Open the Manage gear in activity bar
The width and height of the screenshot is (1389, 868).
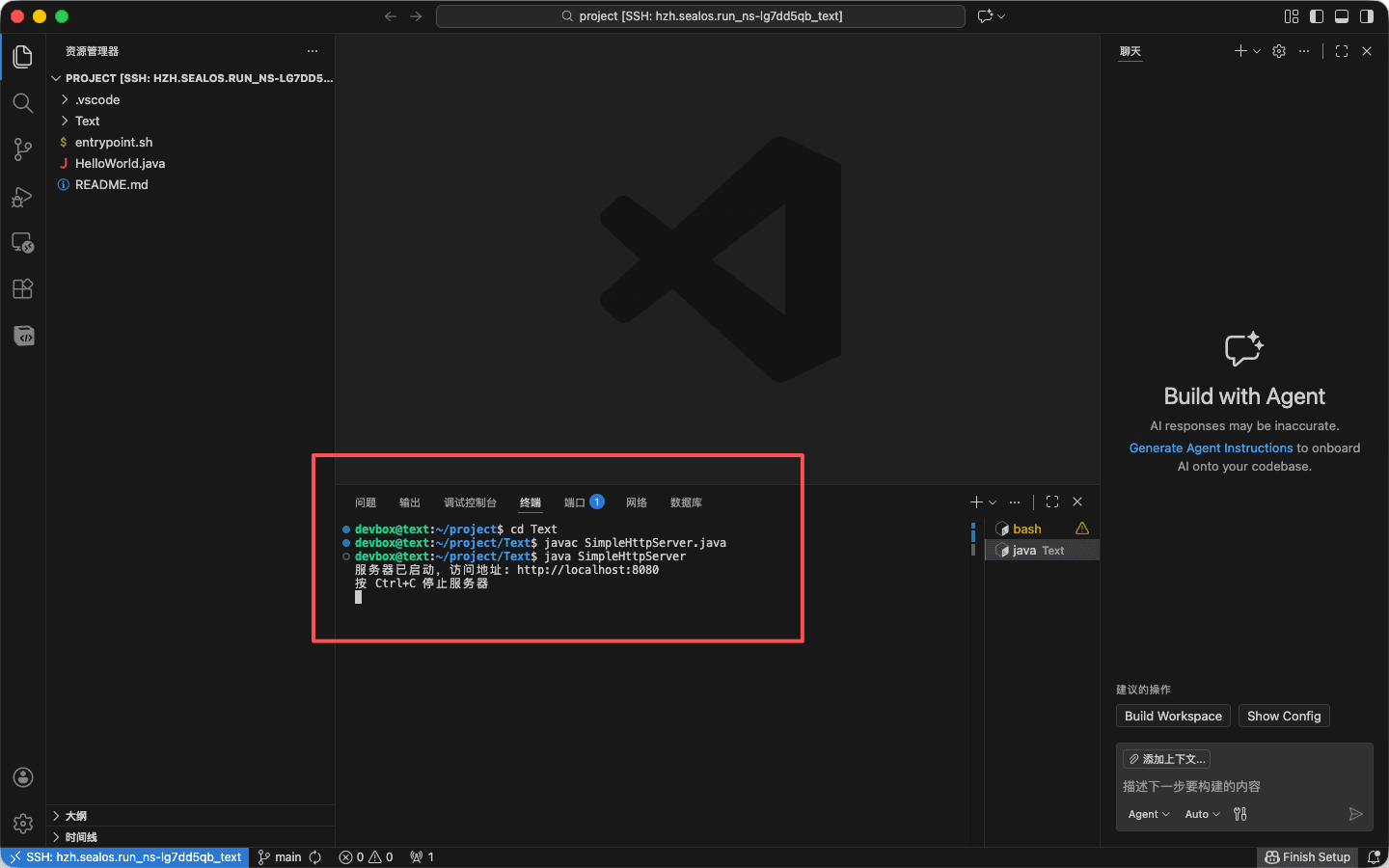23,824
